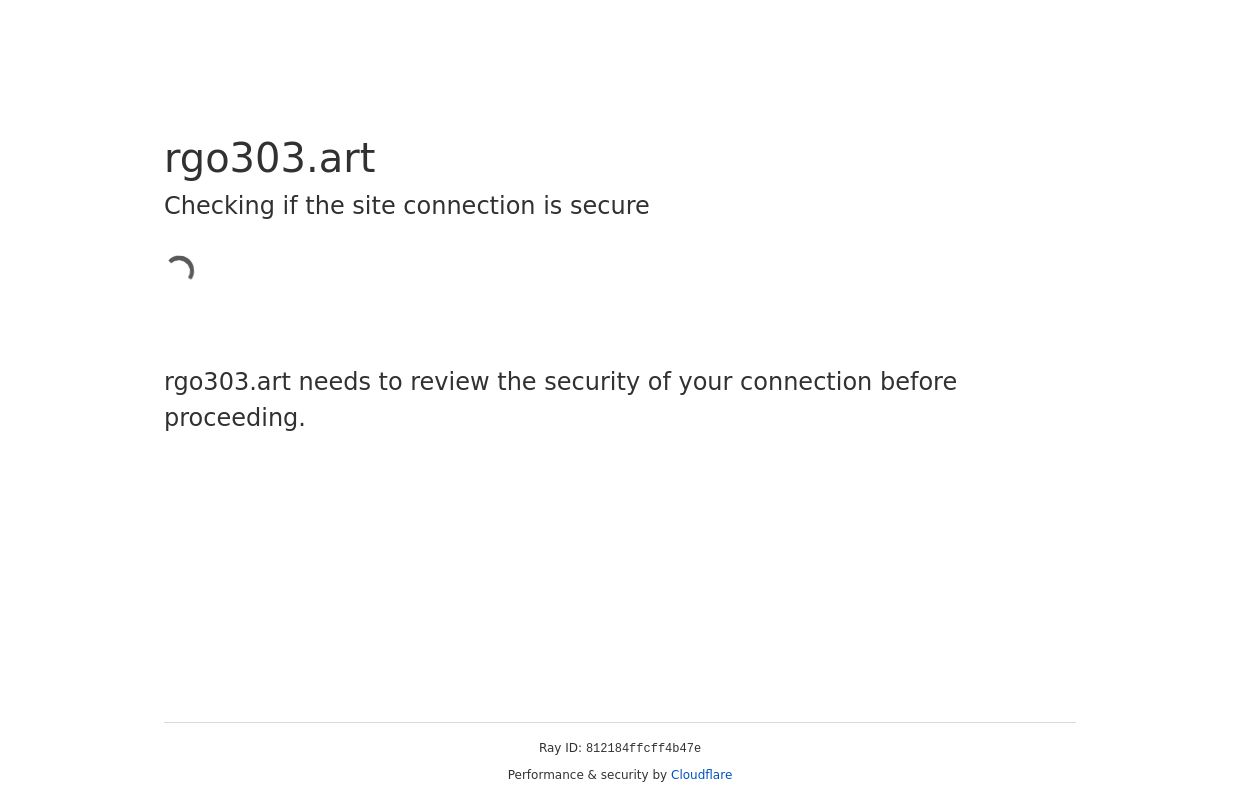Click the word "connection" in the main paragraph

point(805,382)
